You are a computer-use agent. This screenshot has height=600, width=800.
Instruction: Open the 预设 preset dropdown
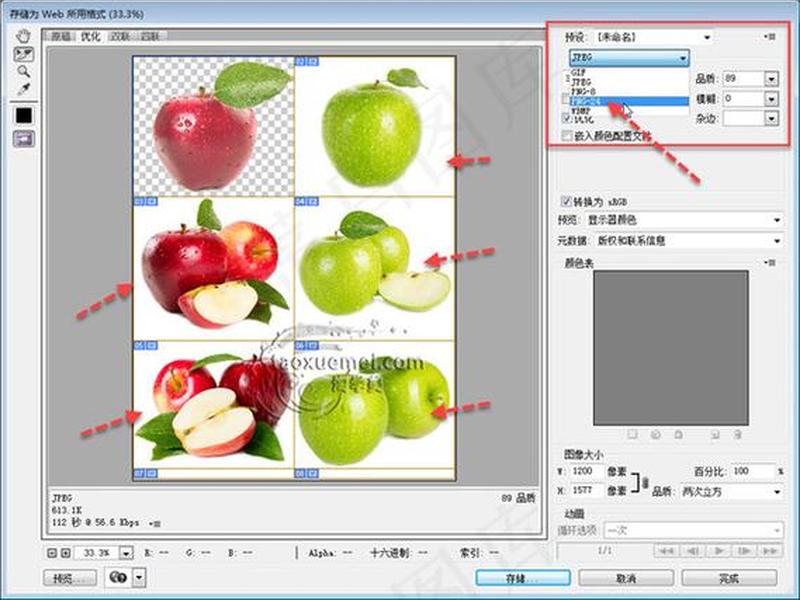[x=653, y=37]
